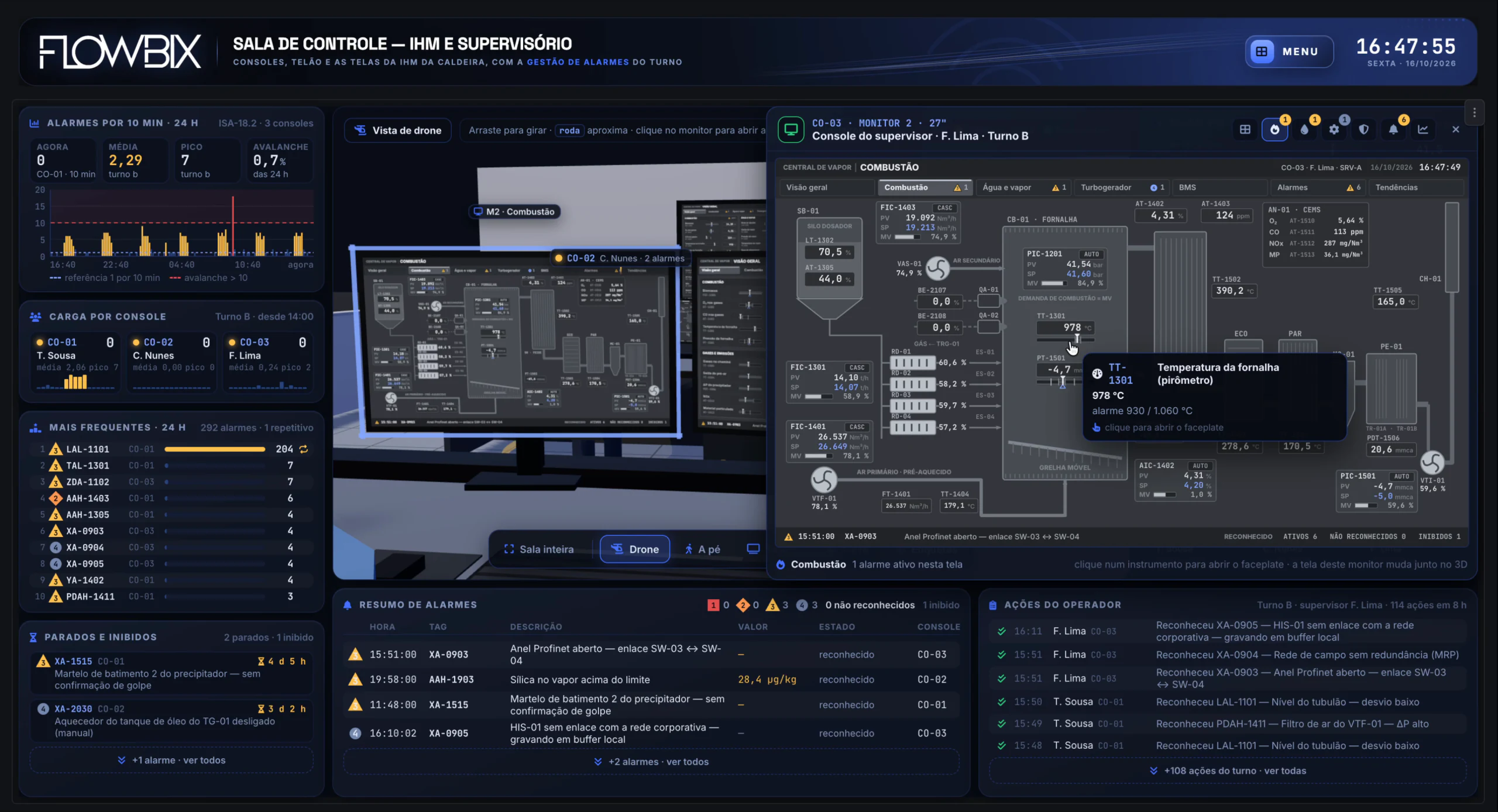Open the overview grid icon in monitor toolbar
Image resolution: width=1498 pixels, height=812 pixels.
point(1245,129)
